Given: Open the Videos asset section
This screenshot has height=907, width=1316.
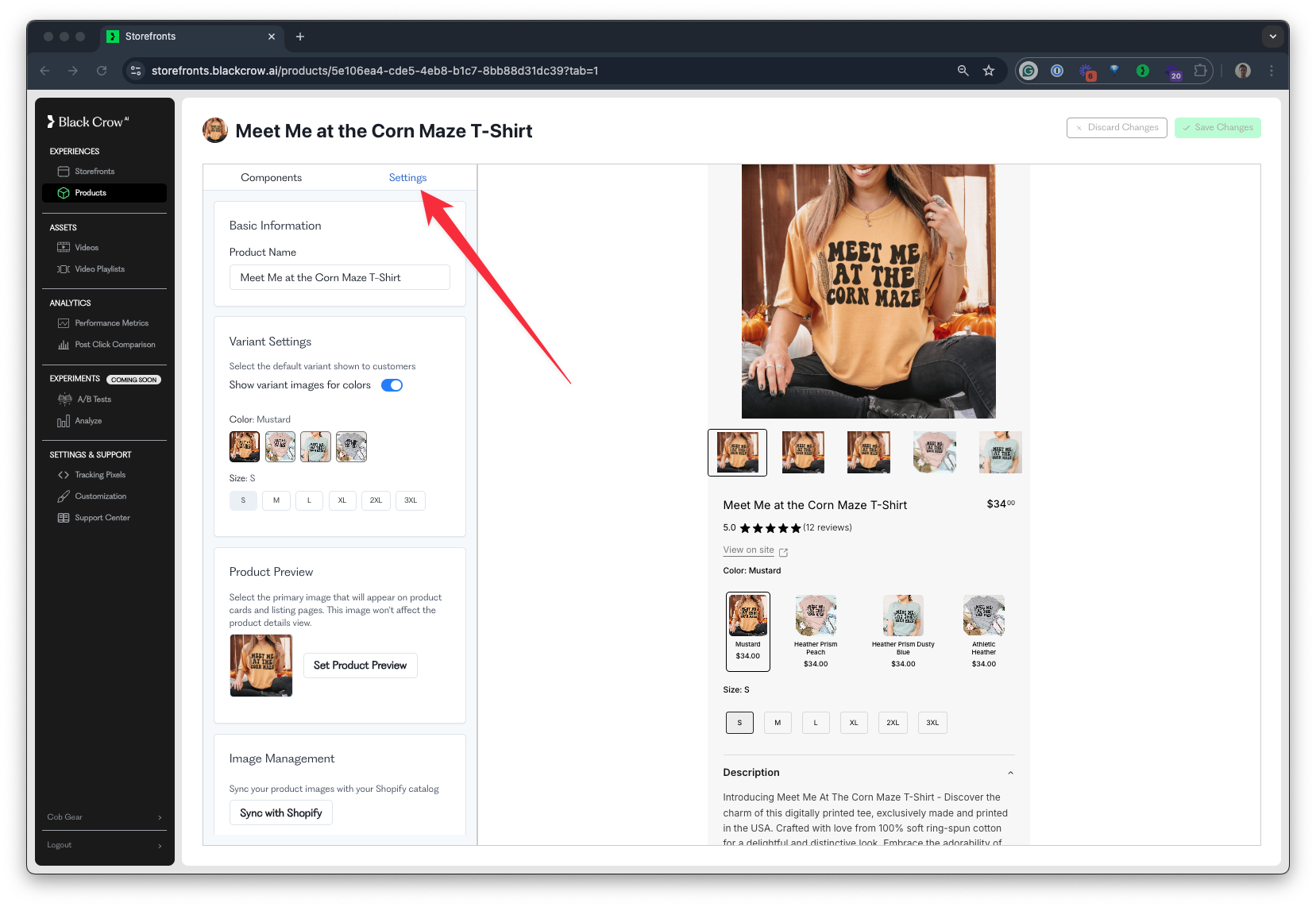Looking at the screenshot, I should (x=87, y=248).
